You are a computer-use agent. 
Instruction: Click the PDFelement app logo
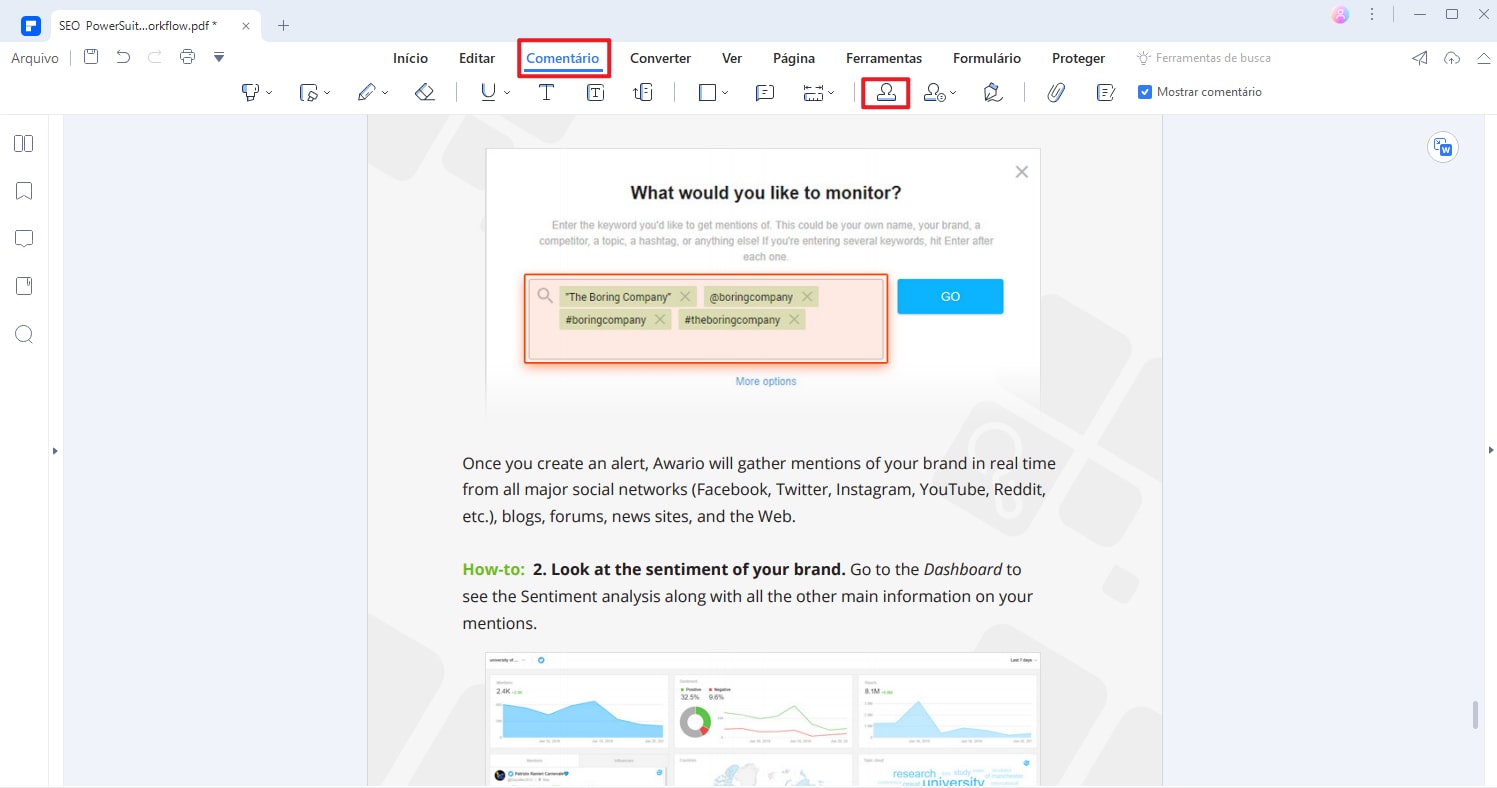pyautogui.click(x=30, y=25)
